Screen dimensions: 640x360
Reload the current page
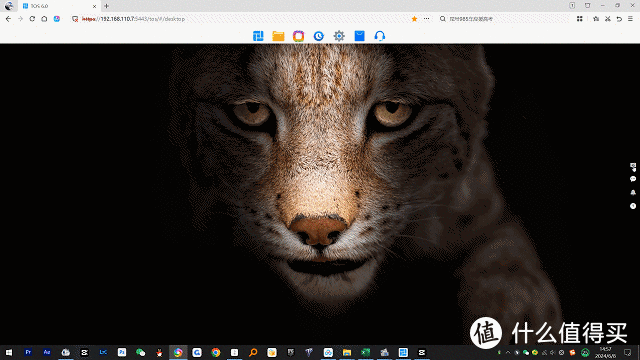pos(32,19)
